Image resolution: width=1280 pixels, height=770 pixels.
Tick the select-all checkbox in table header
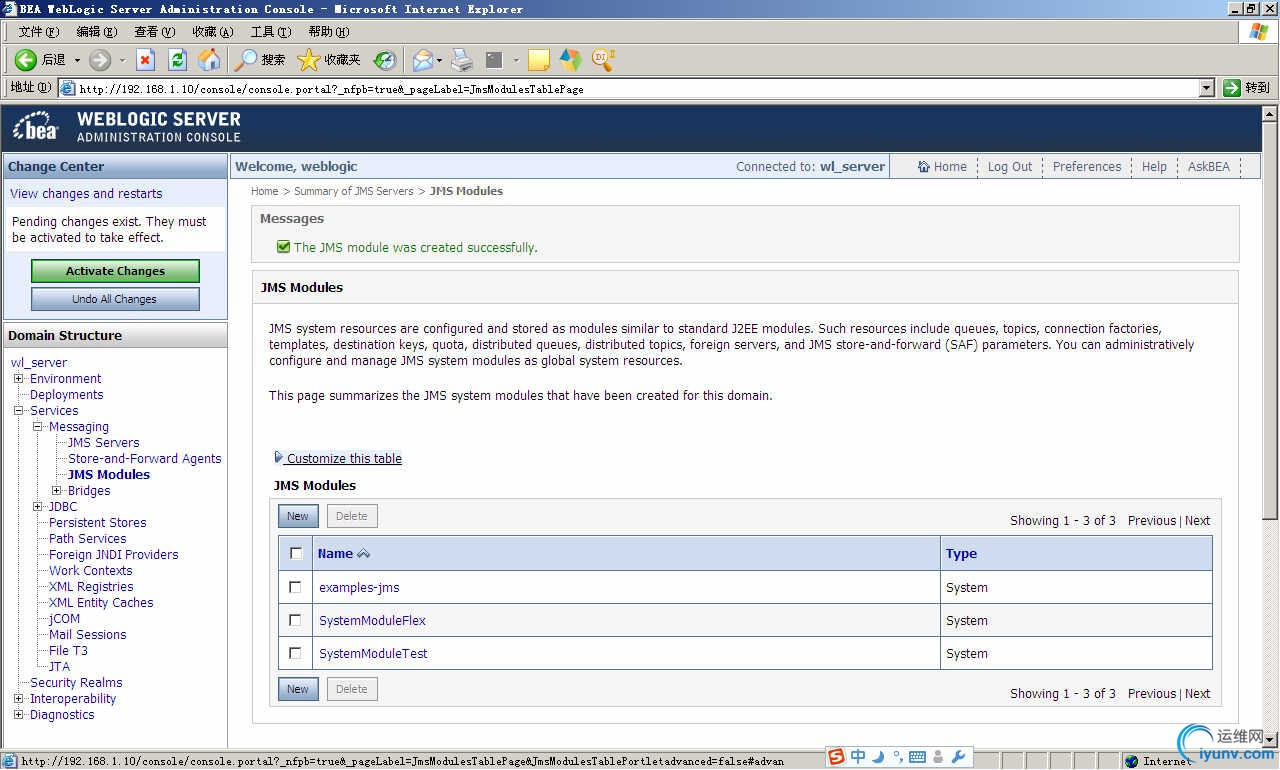295,553
